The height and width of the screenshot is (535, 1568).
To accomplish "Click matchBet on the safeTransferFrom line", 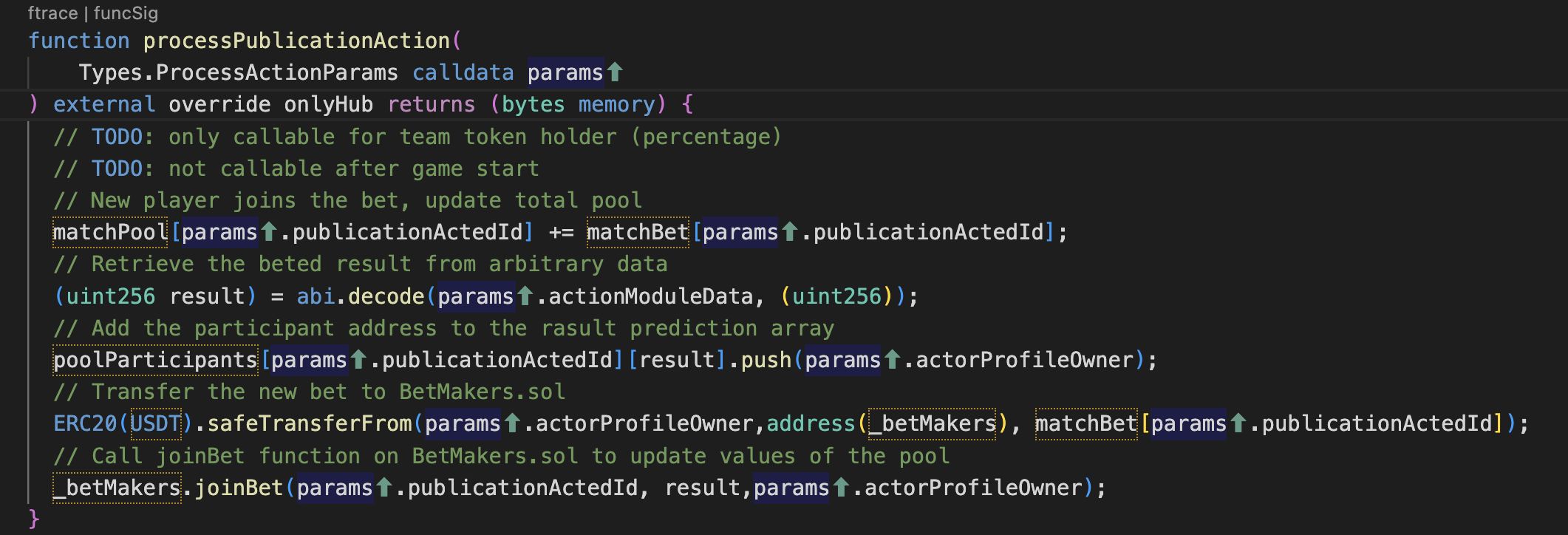I will [1086, 423].
